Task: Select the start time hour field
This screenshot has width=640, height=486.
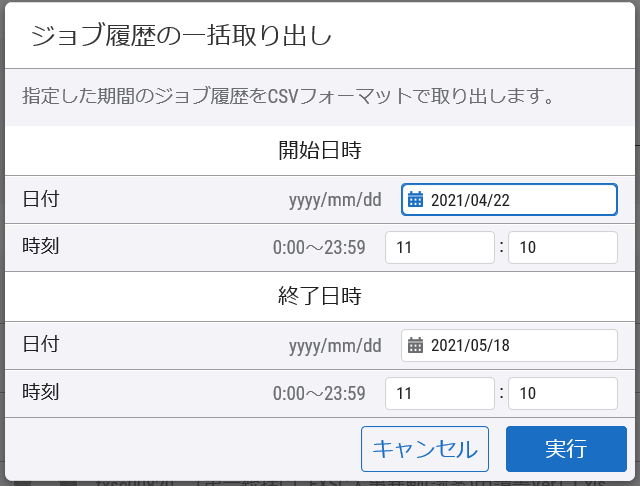Action: tap(440, 247)
